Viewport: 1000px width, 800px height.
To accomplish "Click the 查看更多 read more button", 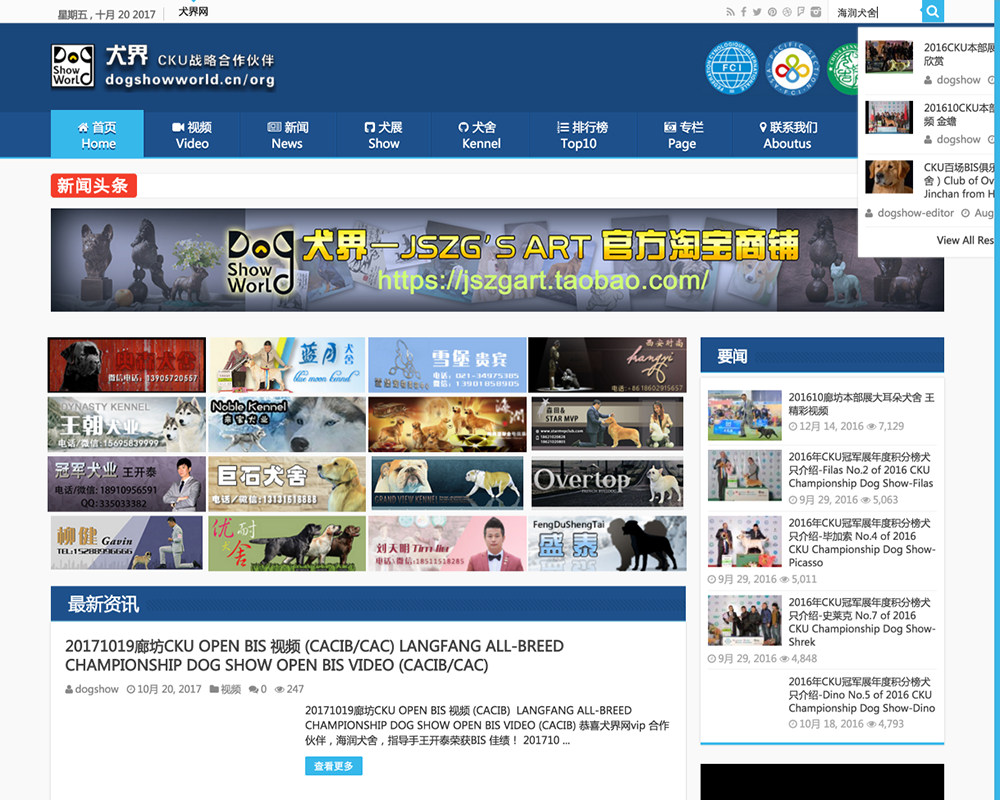I will pyautogui.click(x=333, y=766).
